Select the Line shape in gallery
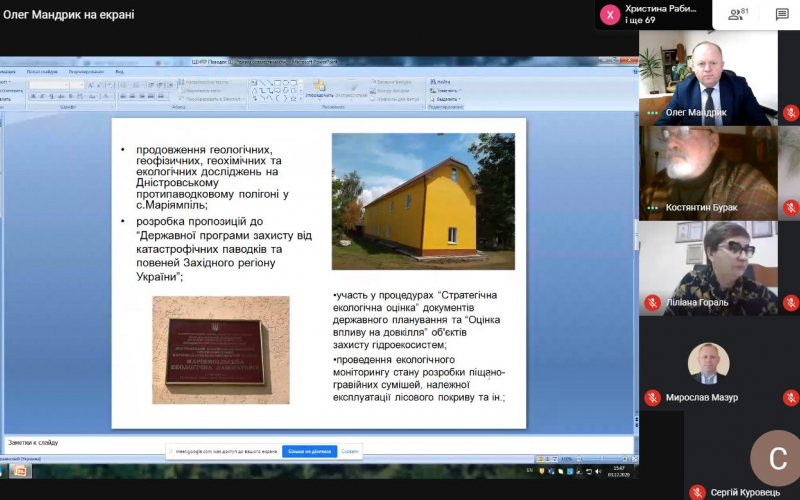Image resolution: width=800 pixels, height=500 pixels. click(x=262, y=83)
